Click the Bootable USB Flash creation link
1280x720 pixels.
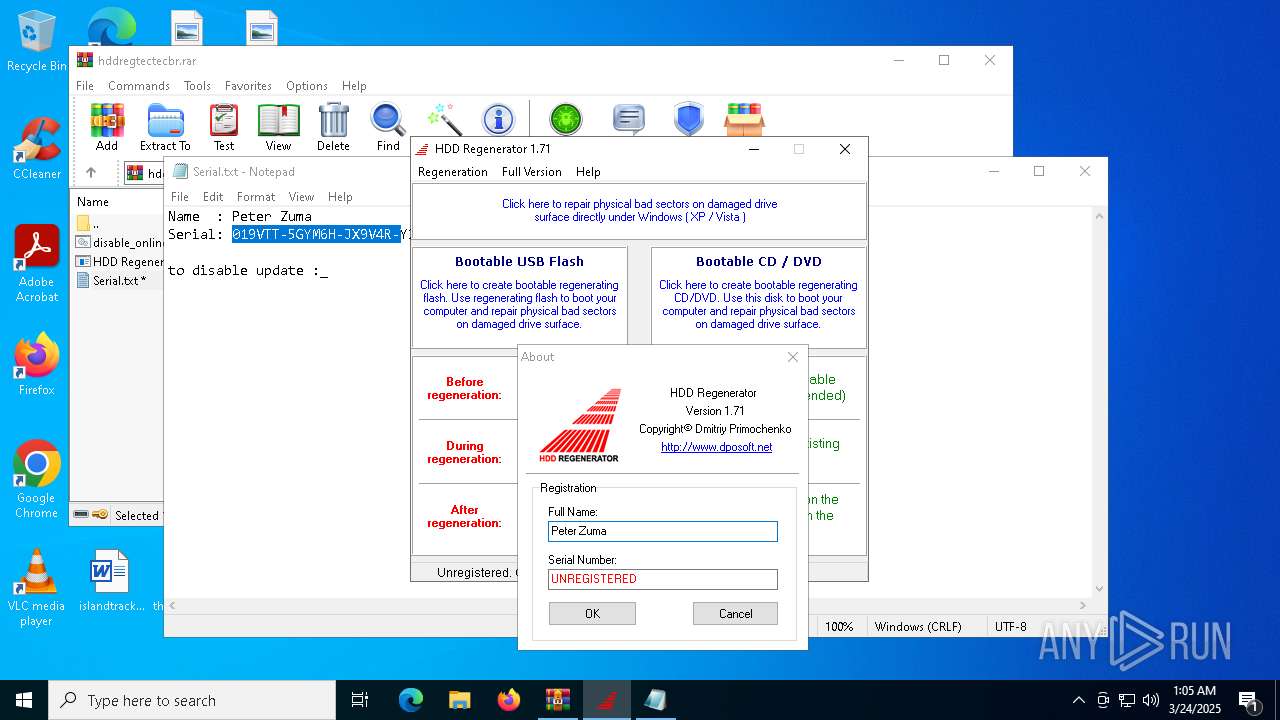(x=520, y=304)
